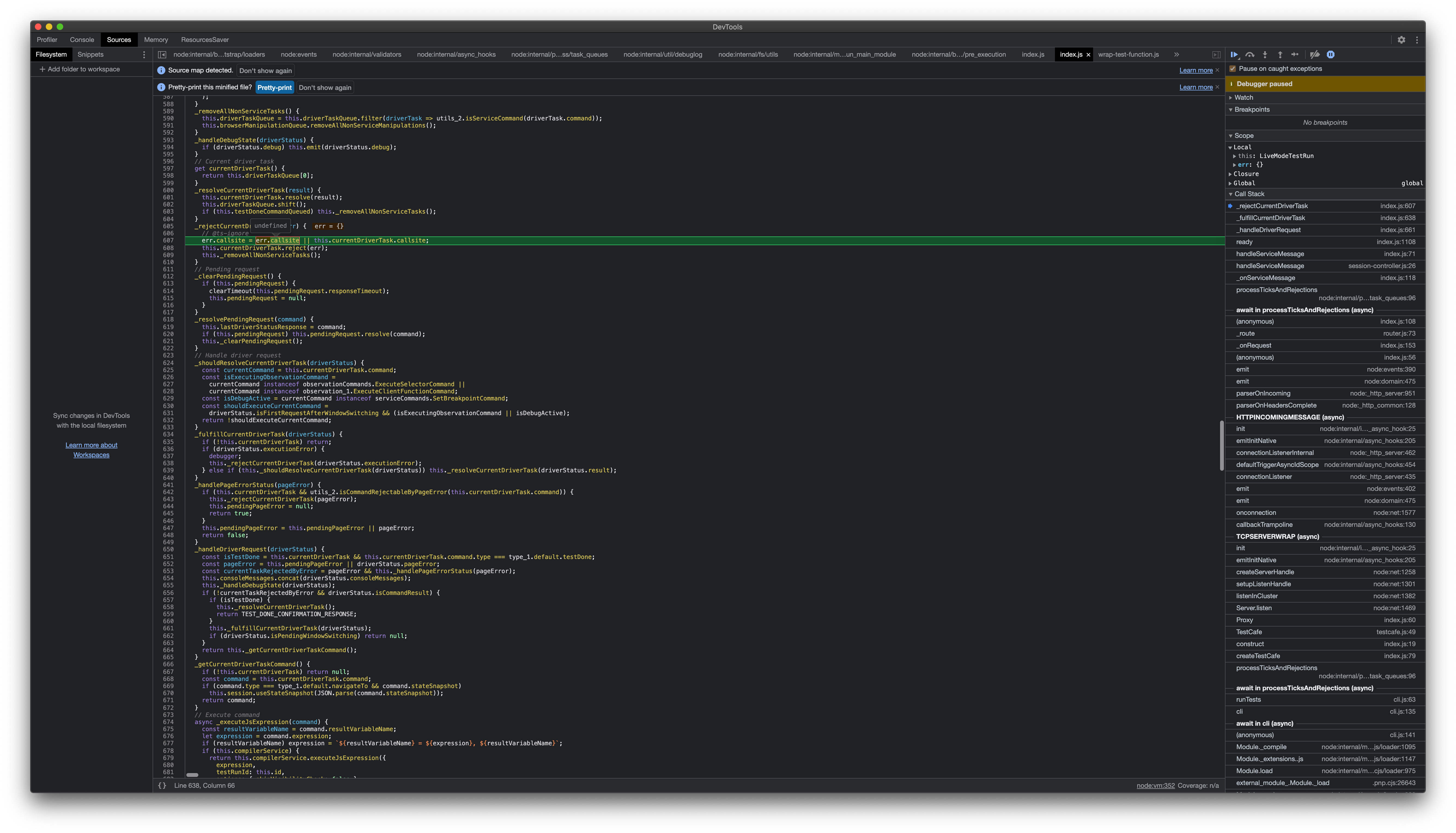Click the Step icon with arrow-dot
Screen dimensions: 1456x833
click(x=1295, y=55)
